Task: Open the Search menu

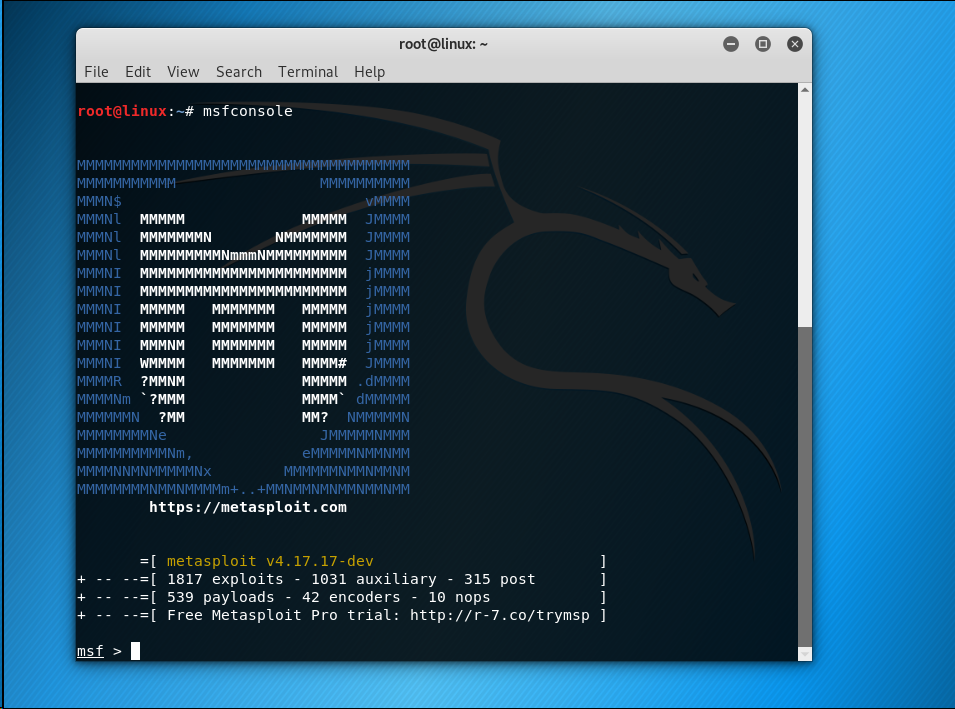Action: [x=239, y=72]
